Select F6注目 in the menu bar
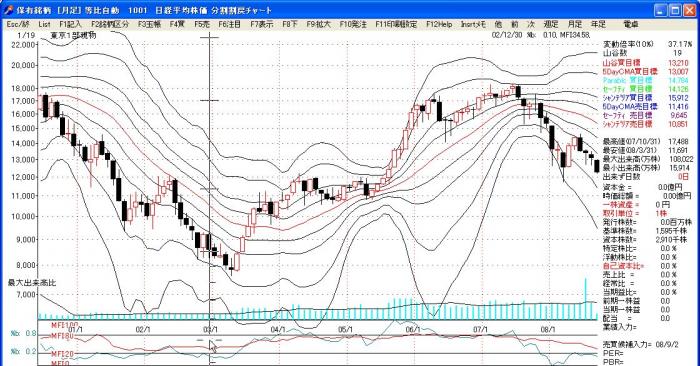 point(229,24)
